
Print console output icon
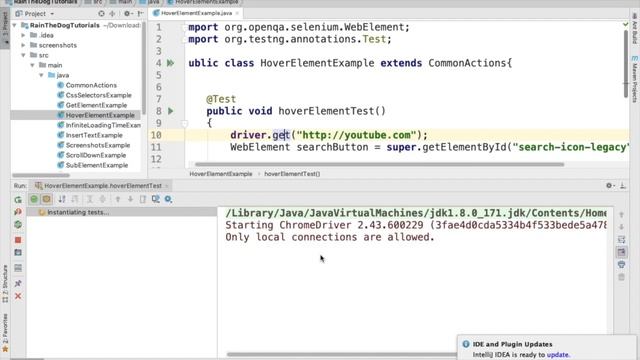coord(621,265)
